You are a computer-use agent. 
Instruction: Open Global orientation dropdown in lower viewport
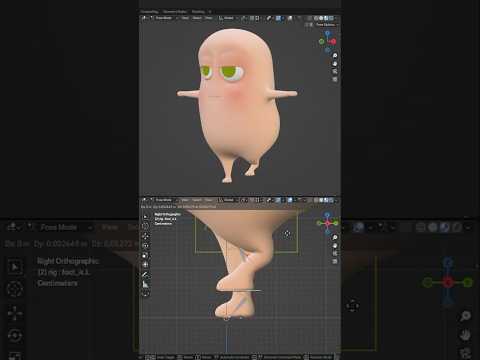click(227, 200)
